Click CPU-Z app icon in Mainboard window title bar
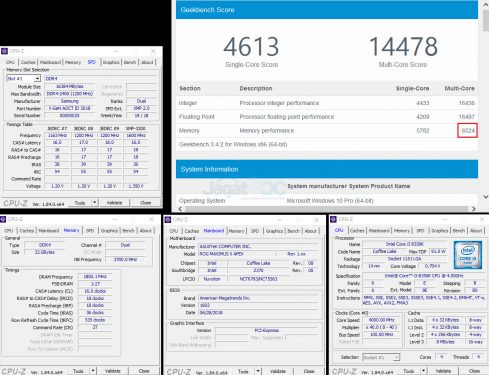 click(168, 220)
